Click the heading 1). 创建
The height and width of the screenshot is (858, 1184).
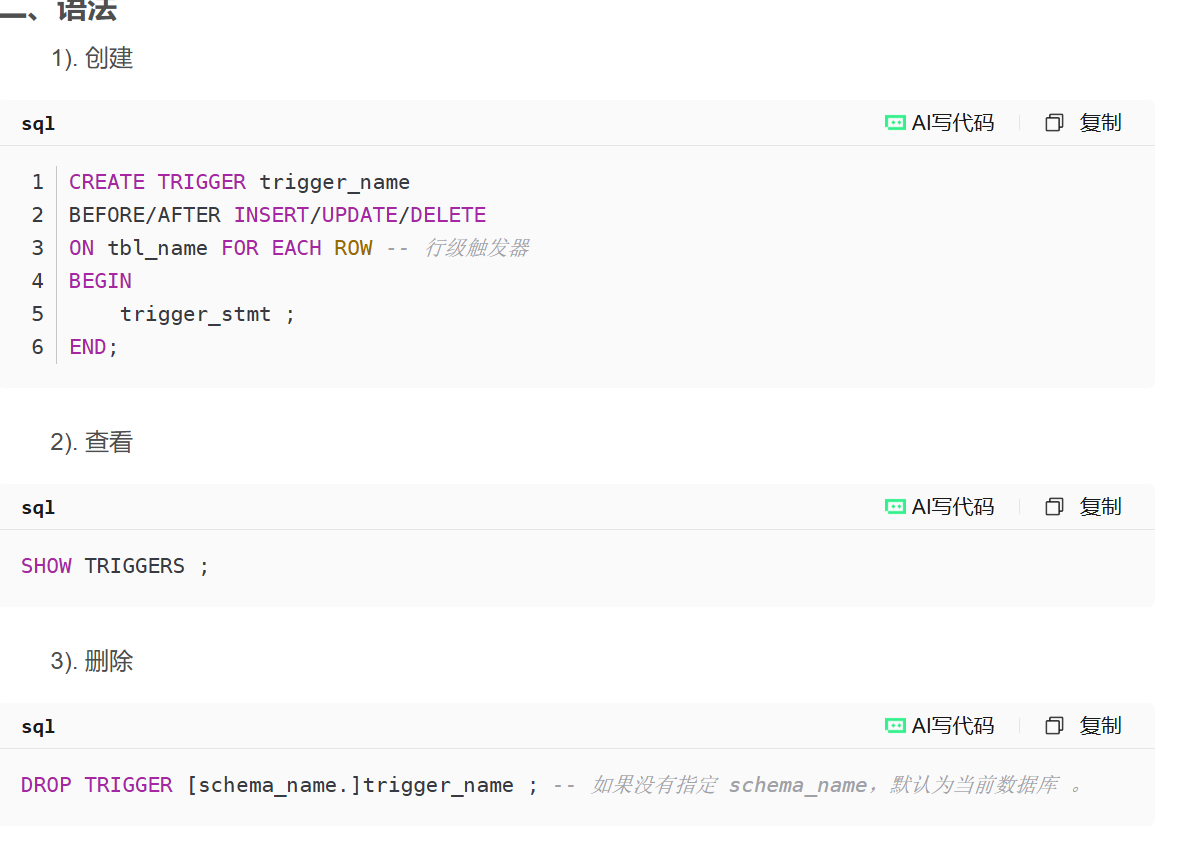coord(92,58)
